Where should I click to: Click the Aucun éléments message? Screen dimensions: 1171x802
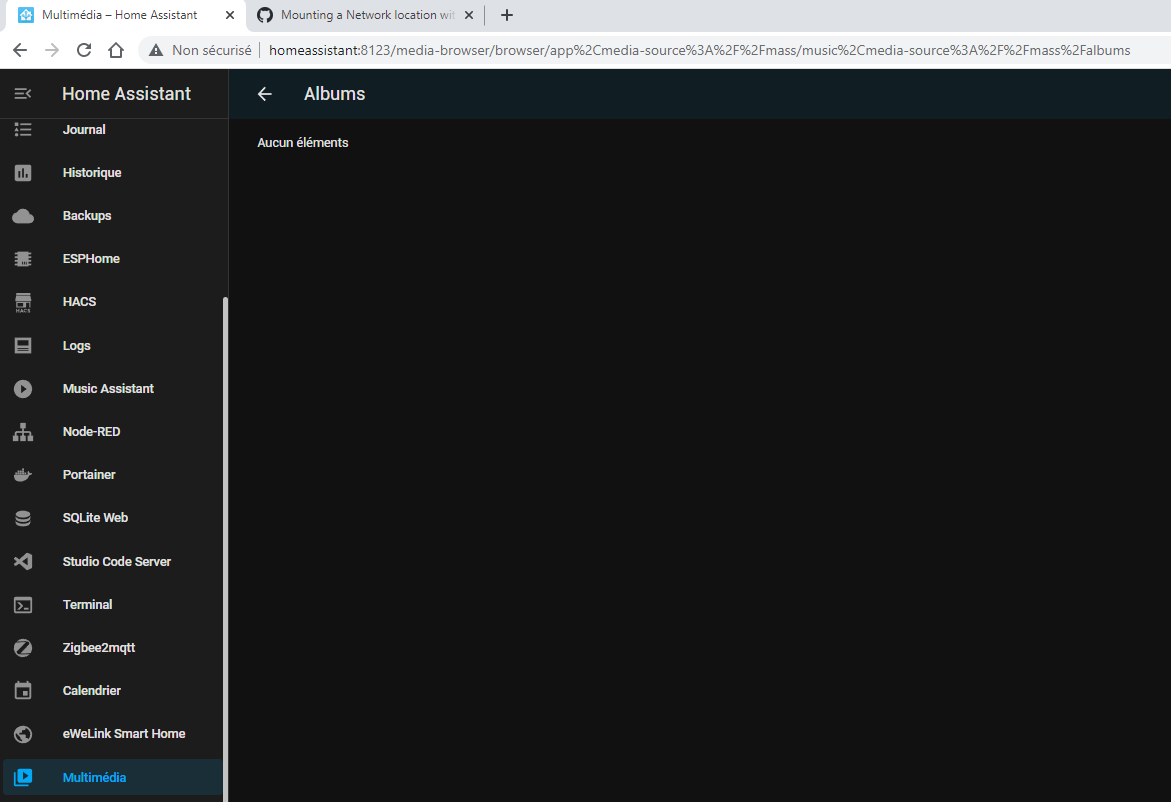pyautogui.click(x=302, y=143)
